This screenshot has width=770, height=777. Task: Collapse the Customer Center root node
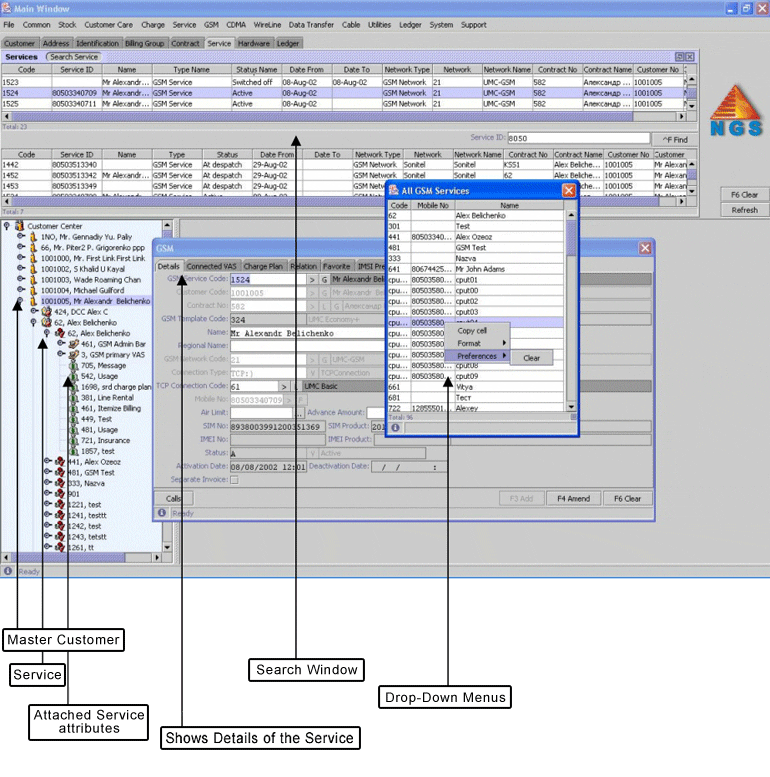pyautogui.click(x=6, y=226)
